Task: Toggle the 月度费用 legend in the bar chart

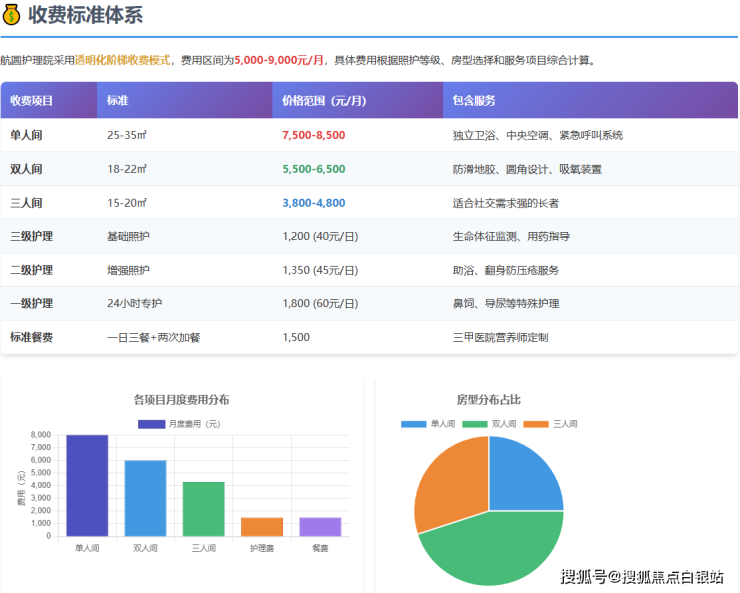Action: coord(180,424)
